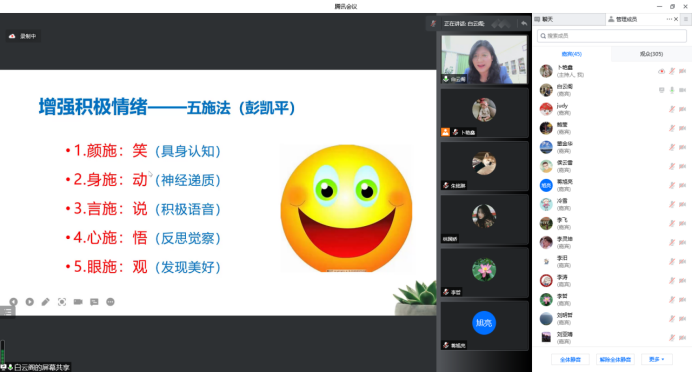Screen dimensions: 692x372
Task: Advance to next slide using arrow icon
Action: [x=30, y=302]
